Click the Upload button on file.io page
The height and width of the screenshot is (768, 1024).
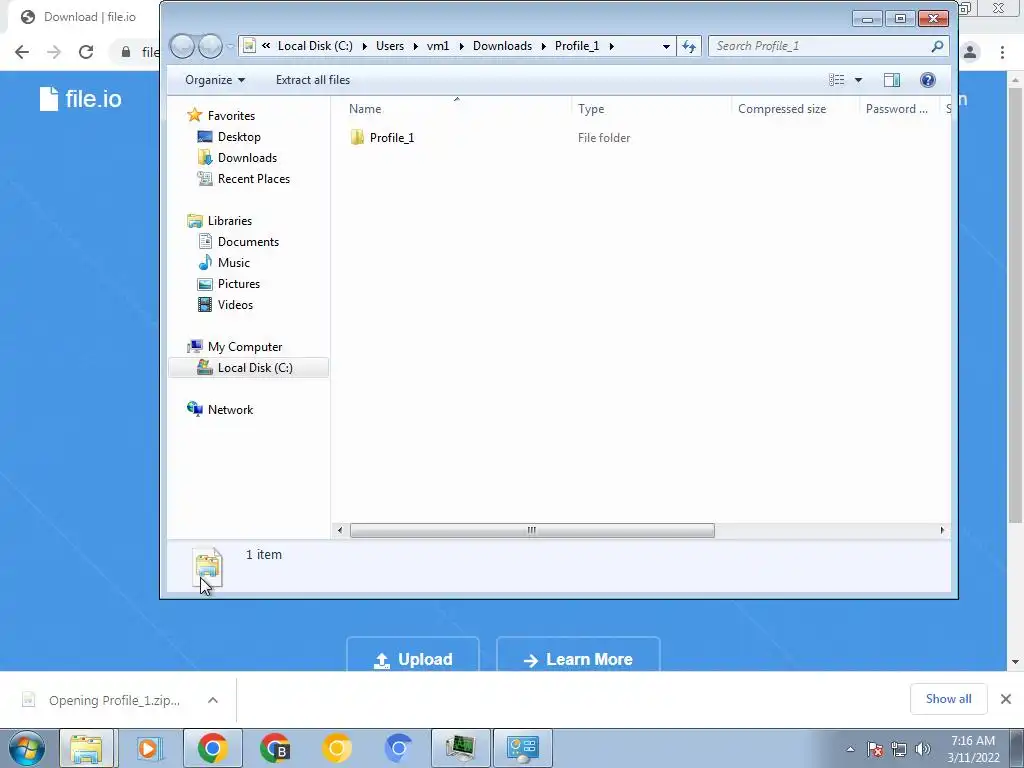pyautogui.click(x=413, y=655)
